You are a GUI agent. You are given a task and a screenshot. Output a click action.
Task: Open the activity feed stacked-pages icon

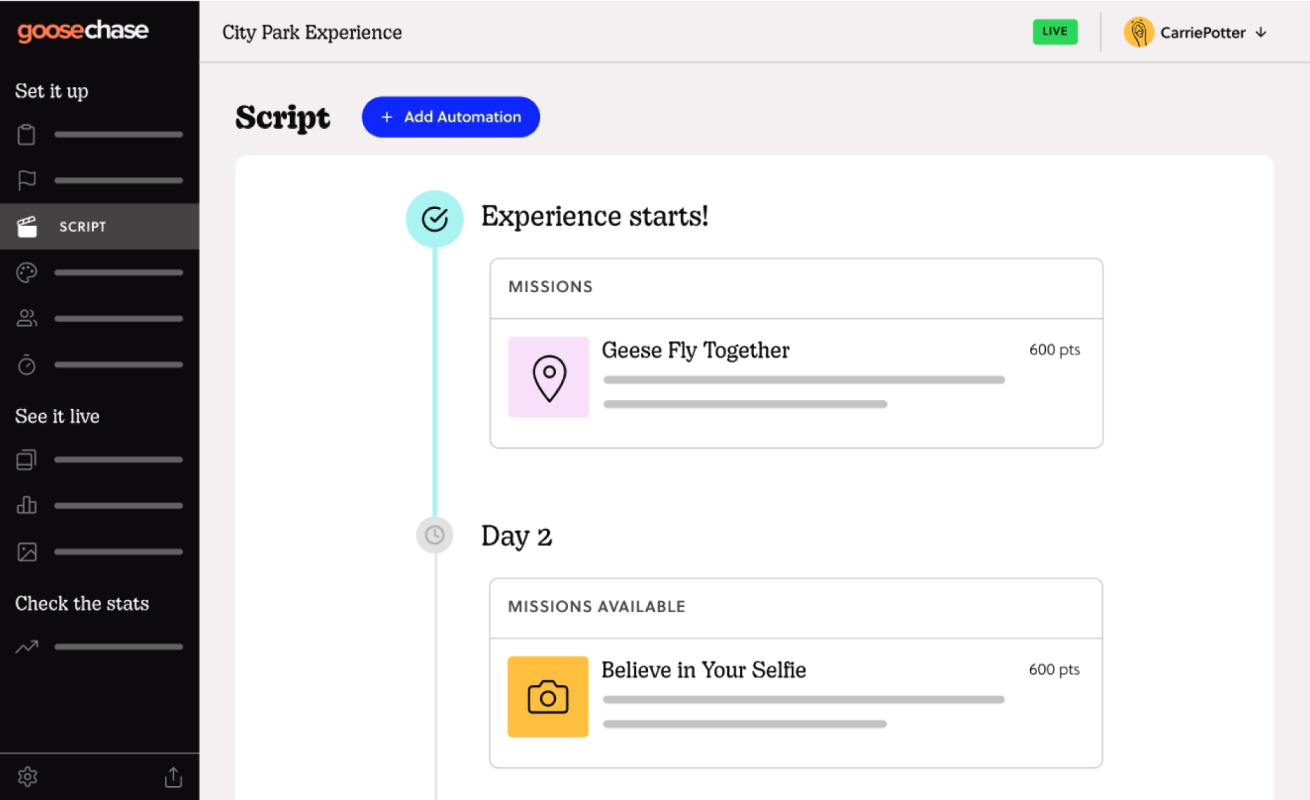[x=27, y=460]
